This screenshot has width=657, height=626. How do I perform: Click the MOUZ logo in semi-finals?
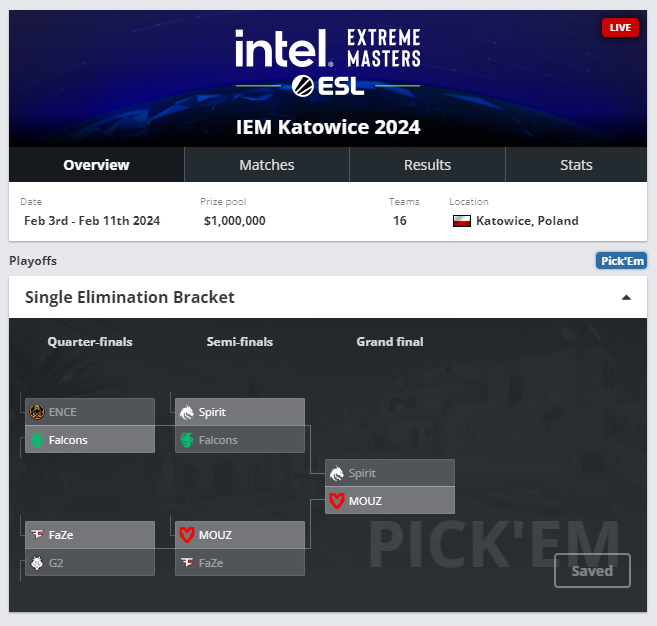187,535
